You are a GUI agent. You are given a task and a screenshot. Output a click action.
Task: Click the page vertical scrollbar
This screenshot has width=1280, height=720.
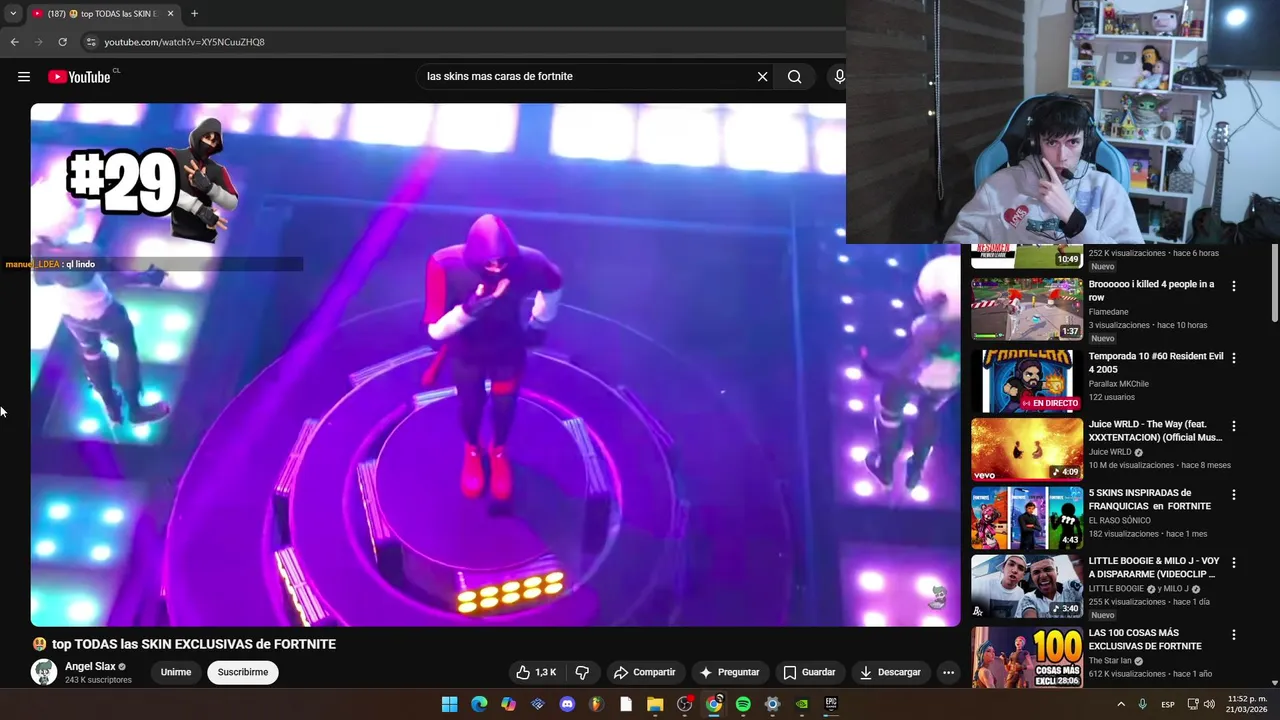(x=1274, y=283)
